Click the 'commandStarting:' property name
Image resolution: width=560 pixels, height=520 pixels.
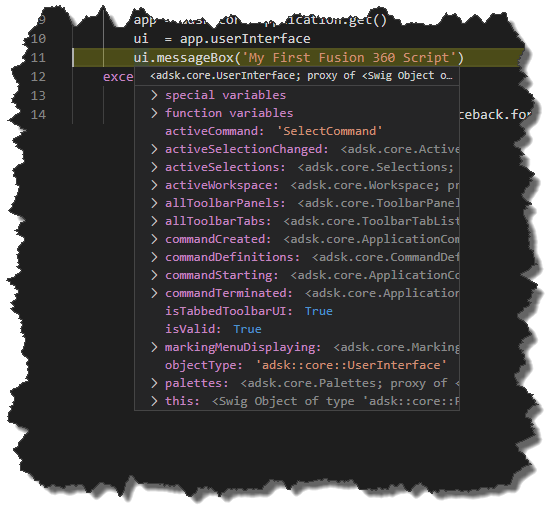point(221,275)
